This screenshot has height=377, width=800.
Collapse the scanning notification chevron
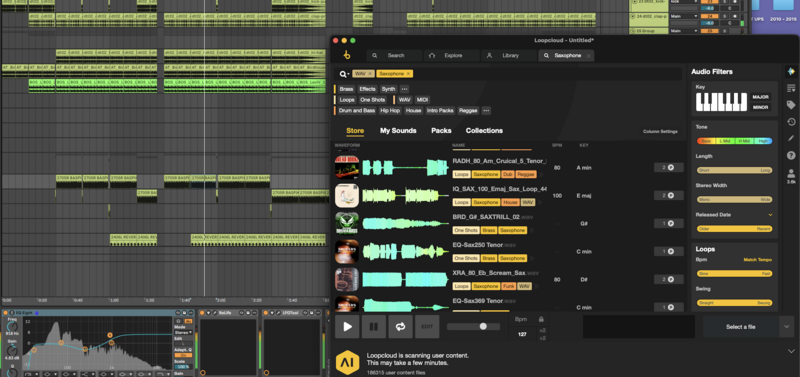pos(791,351)
